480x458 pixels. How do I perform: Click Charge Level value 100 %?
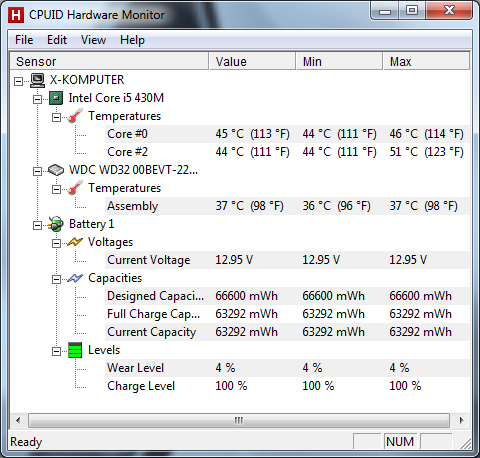point(231,386)
